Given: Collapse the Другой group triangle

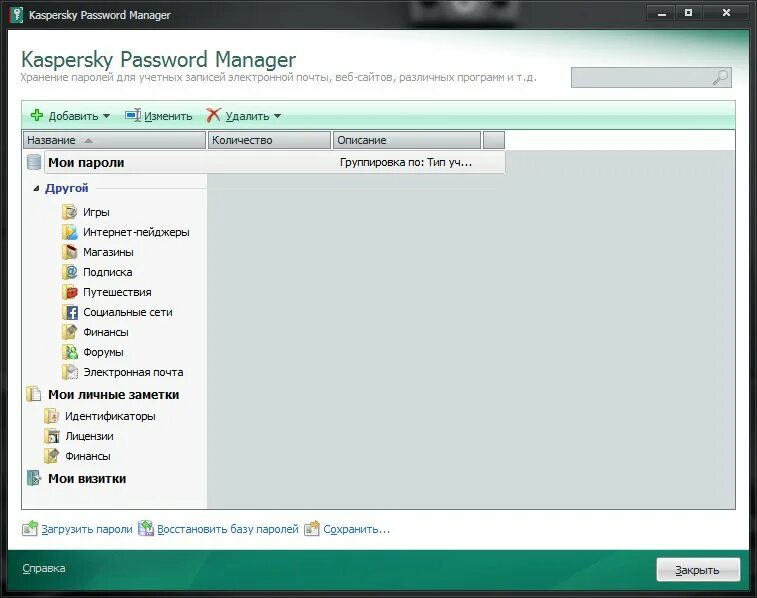Looking at the screenshot, I should 36,188.
